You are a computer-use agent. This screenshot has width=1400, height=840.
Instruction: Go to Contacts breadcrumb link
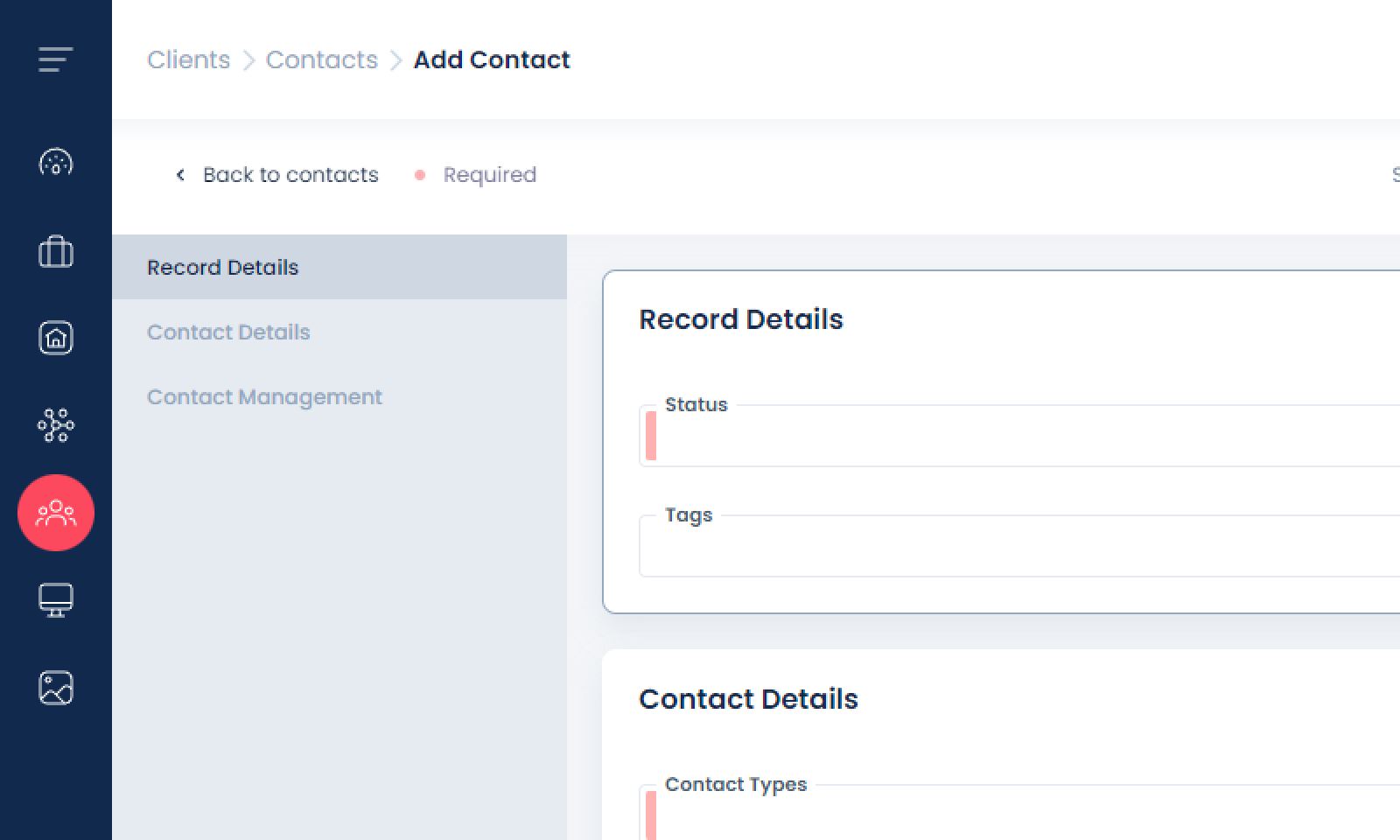coord(321,59)
